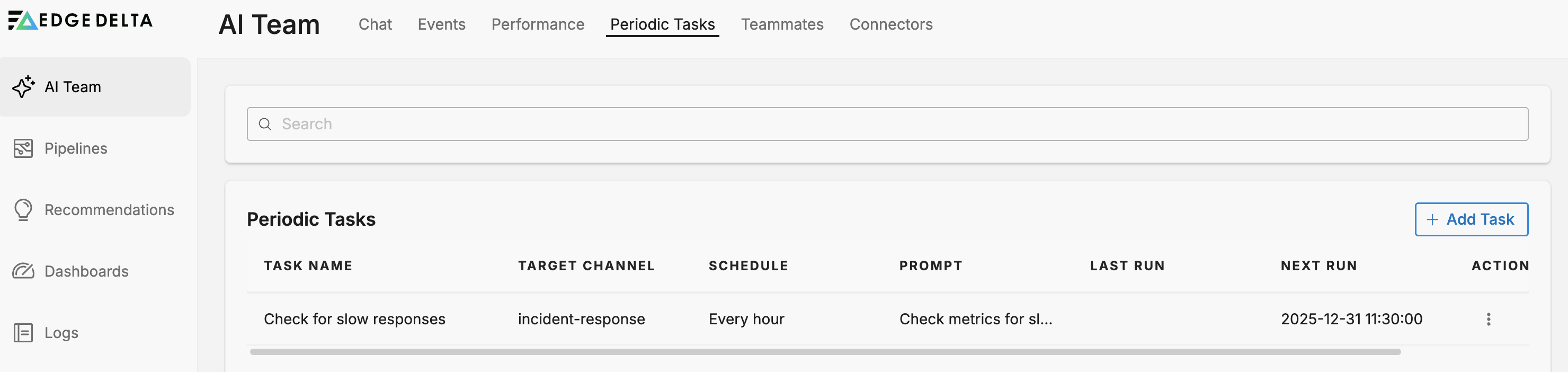The width and height of the screenshot is (1568, 372).
Task: Click the Add Task button
Action: (x=1471, y=219)
